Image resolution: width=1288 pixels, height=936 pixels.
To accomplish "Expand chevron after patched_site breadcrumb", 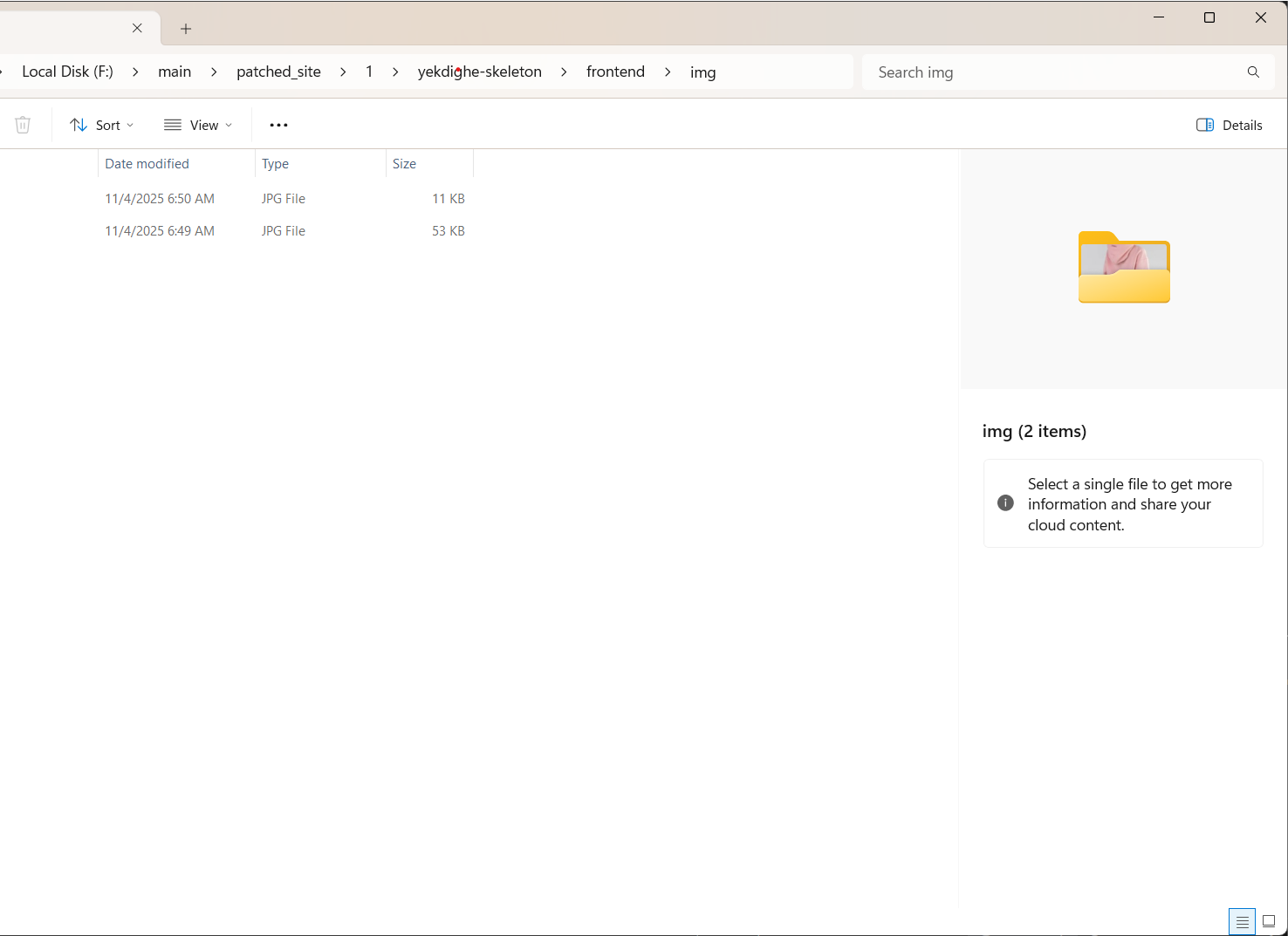I will (x=343, y=72).
